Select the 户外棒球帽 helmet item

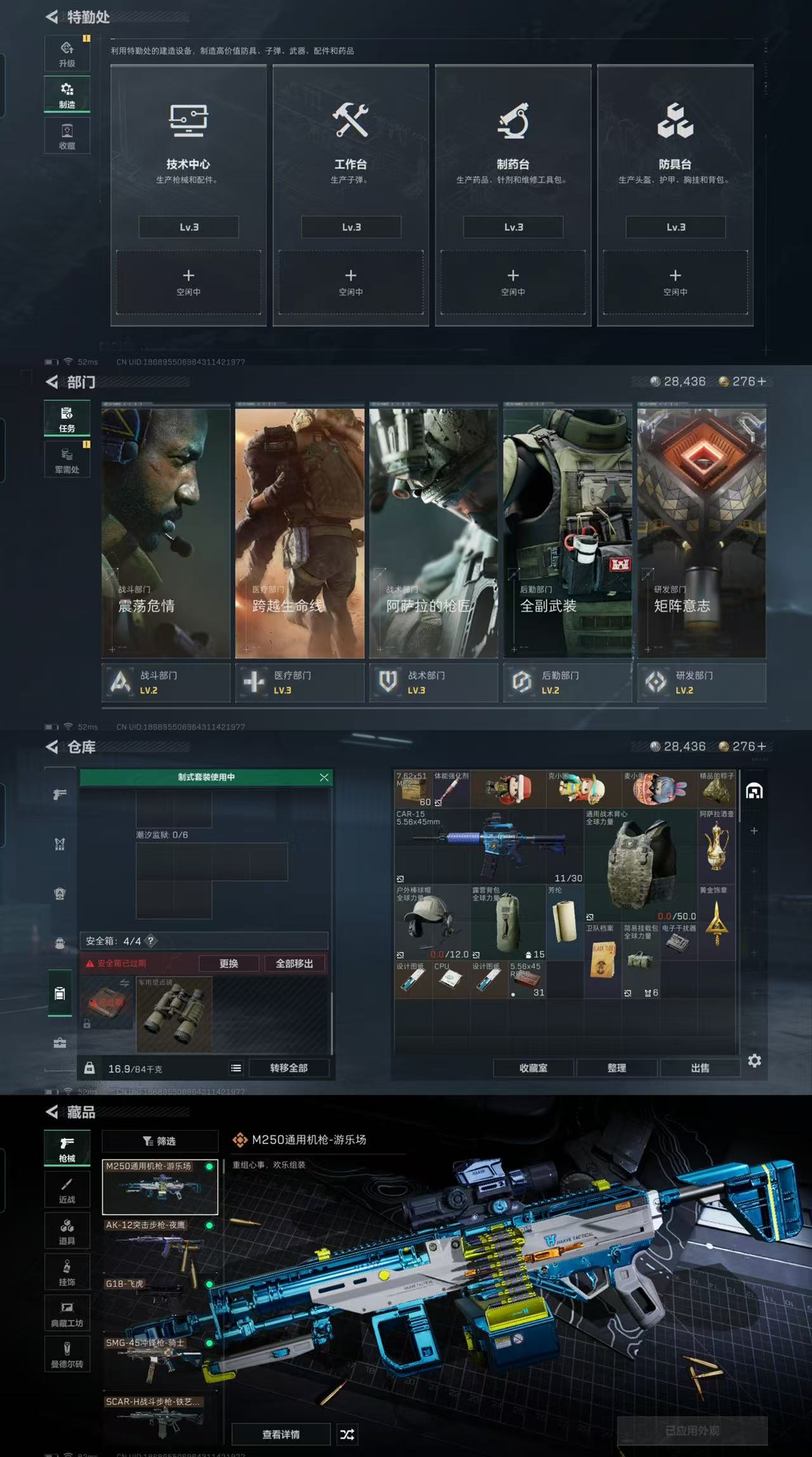432,922
